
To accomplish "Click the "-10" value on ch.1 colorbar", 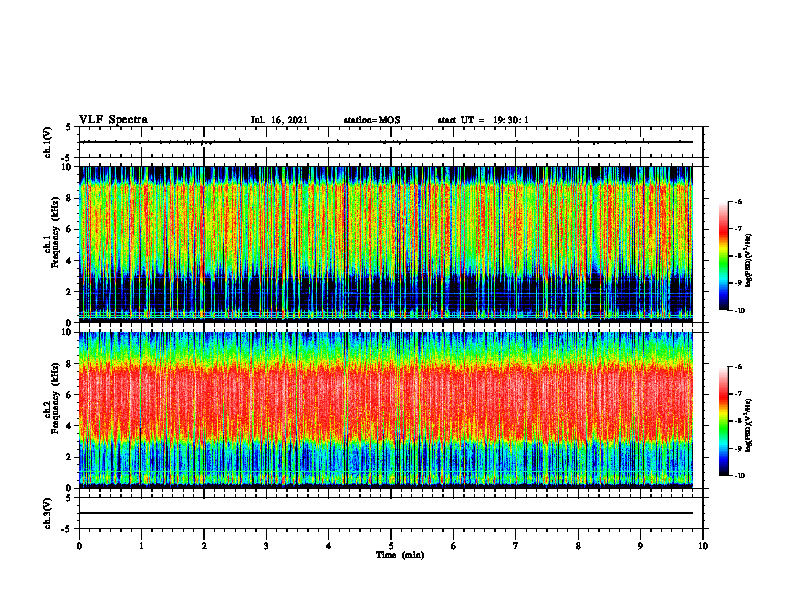I will [740, 311].
